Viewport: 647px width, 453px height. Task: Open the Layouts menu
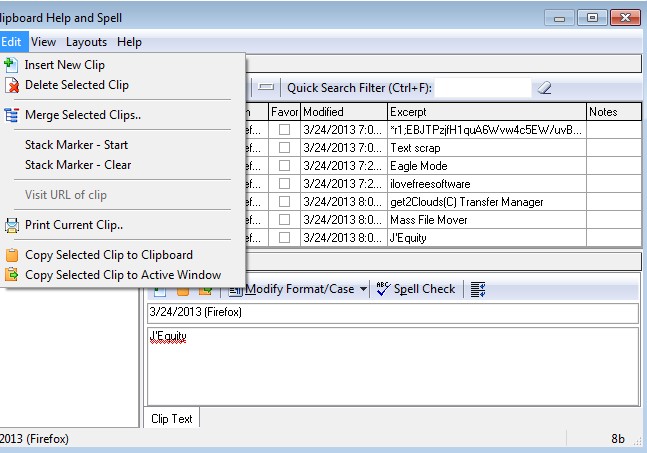86,42
